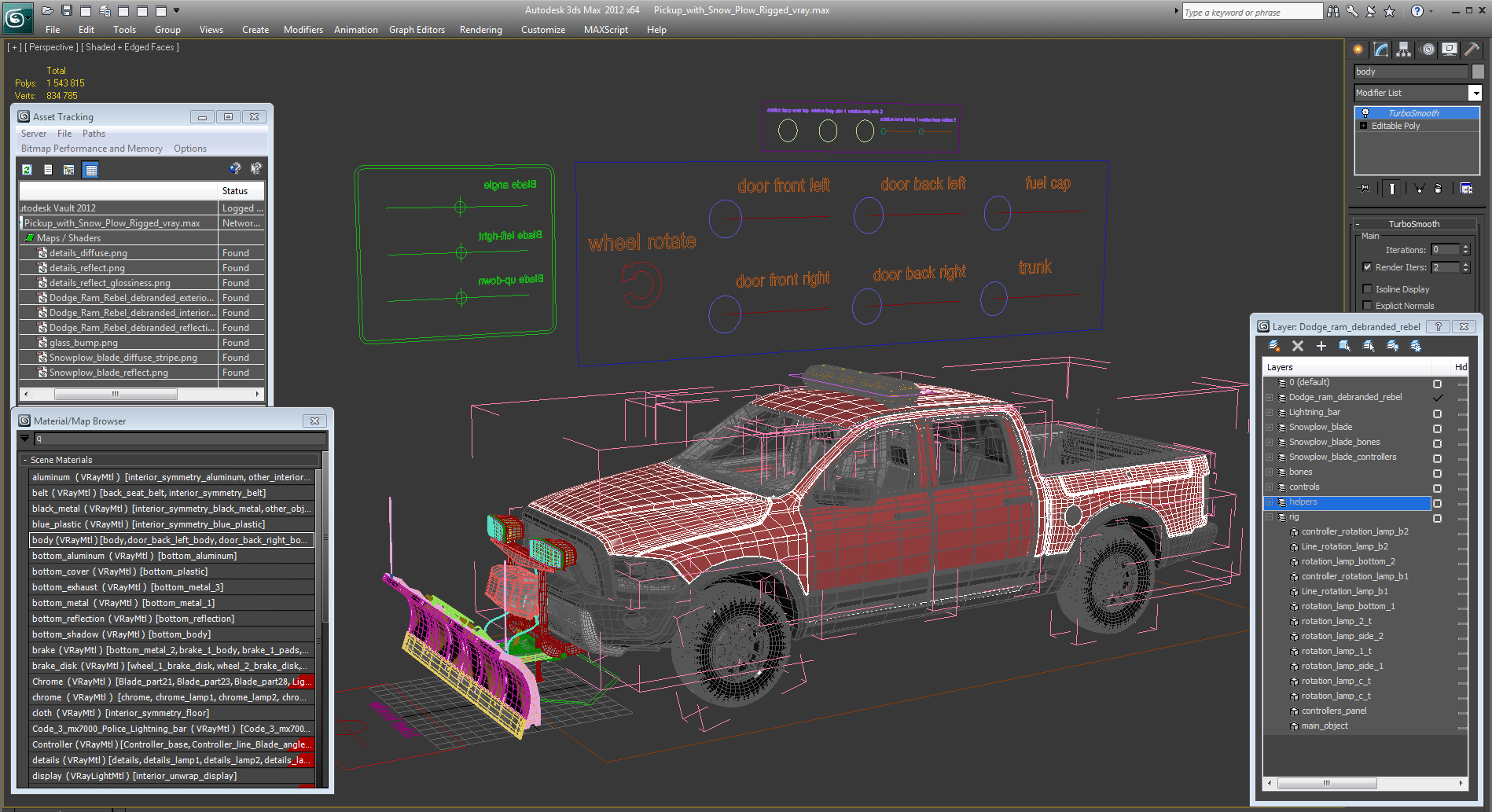Image resolution: width=1492 pixels, height=812 pixels.
Task: Click the body object color swatch
Action: click(1478, 72)
